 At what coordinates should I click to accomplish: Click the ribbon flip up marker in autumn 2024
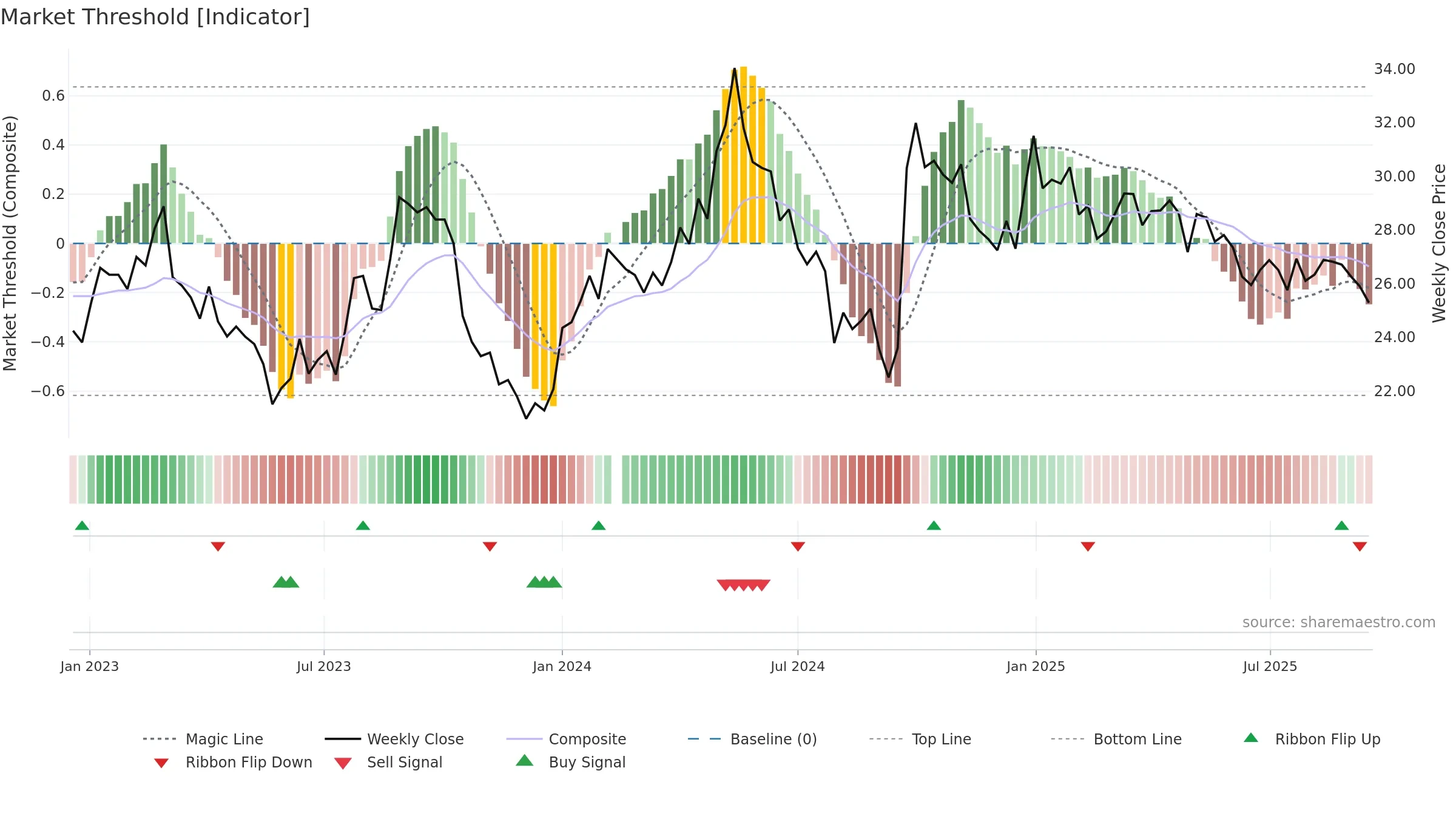pos(934,525)
